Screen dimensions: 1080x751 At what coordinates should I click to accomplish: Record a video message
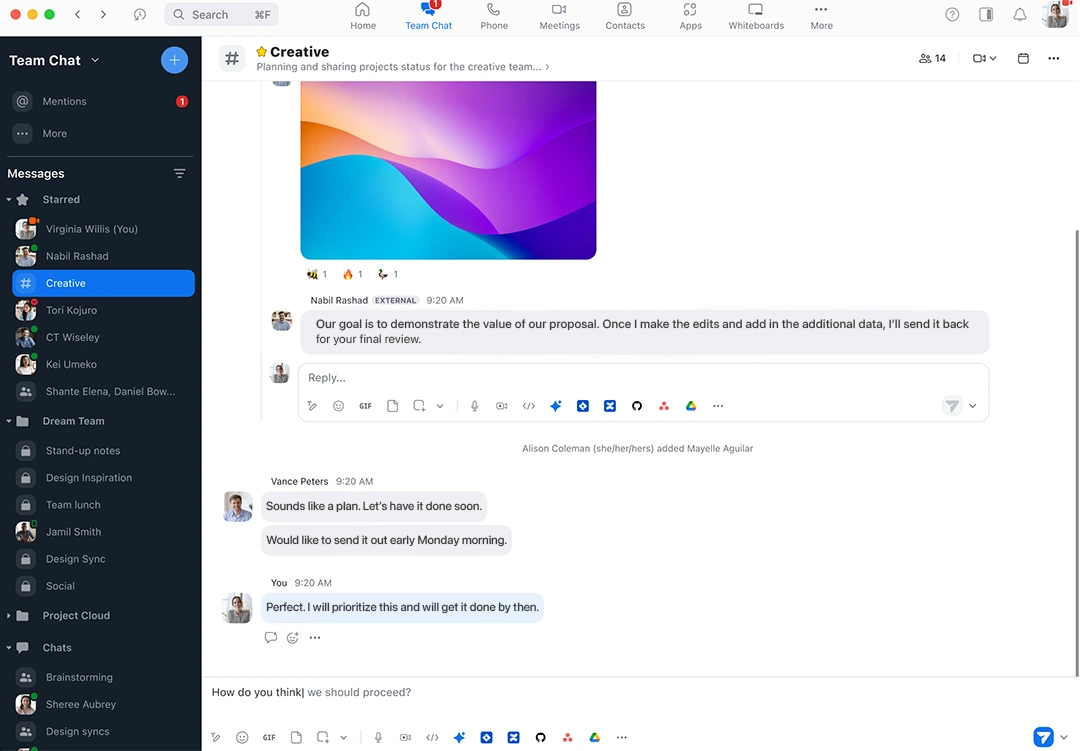(x=405, y=737)
